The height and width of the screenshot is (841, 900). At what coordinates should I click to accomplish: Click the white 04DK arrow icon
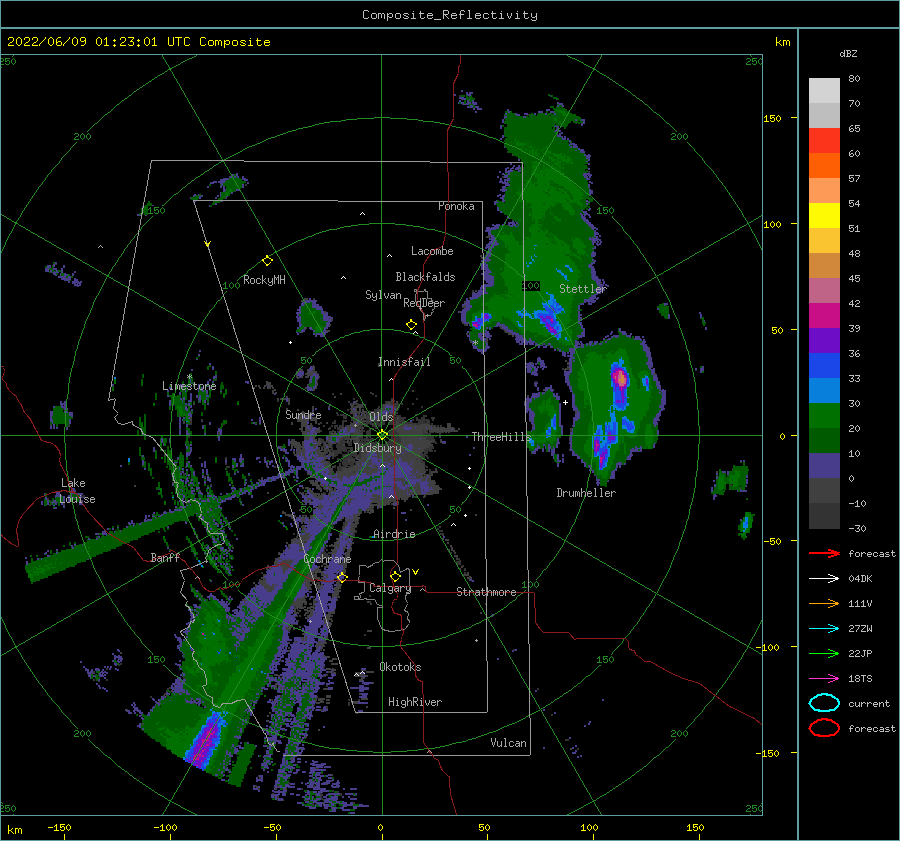tap(824, 578)
